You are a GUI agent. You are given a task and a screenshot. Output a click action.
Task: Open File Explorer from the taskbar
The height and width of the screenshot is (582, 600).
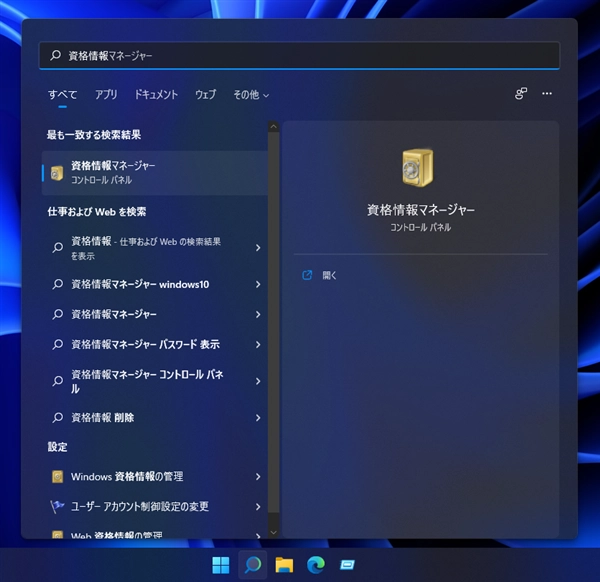tap(284, 565)
